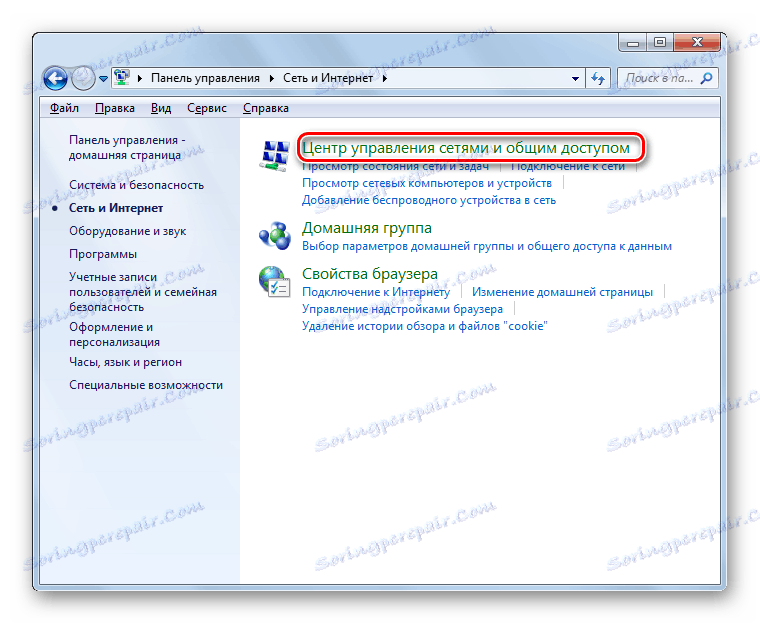Open Программы category in sidebar
The image size is (760, 624).
coord(103,254)
